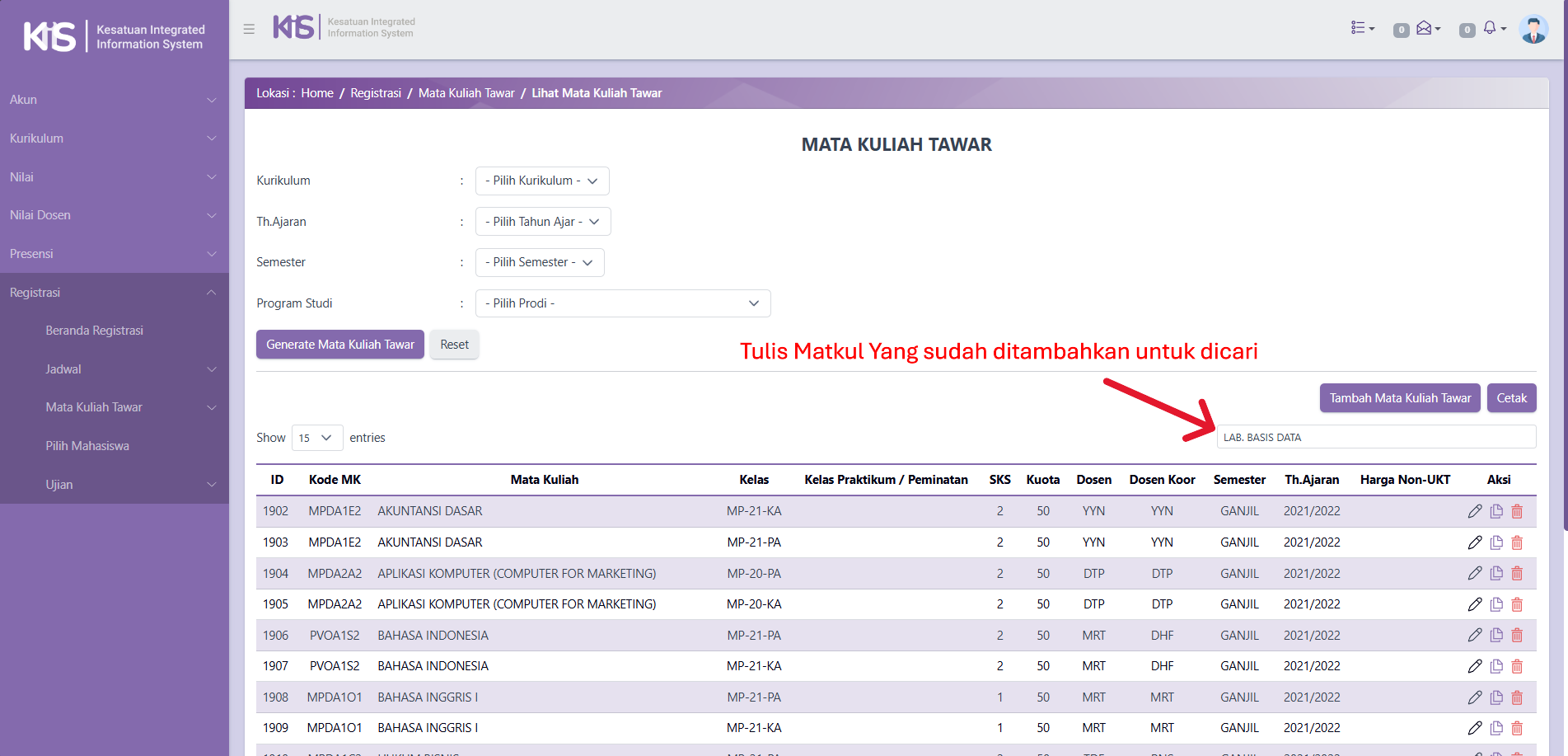Click the user profile avatar

(1533, 30)
